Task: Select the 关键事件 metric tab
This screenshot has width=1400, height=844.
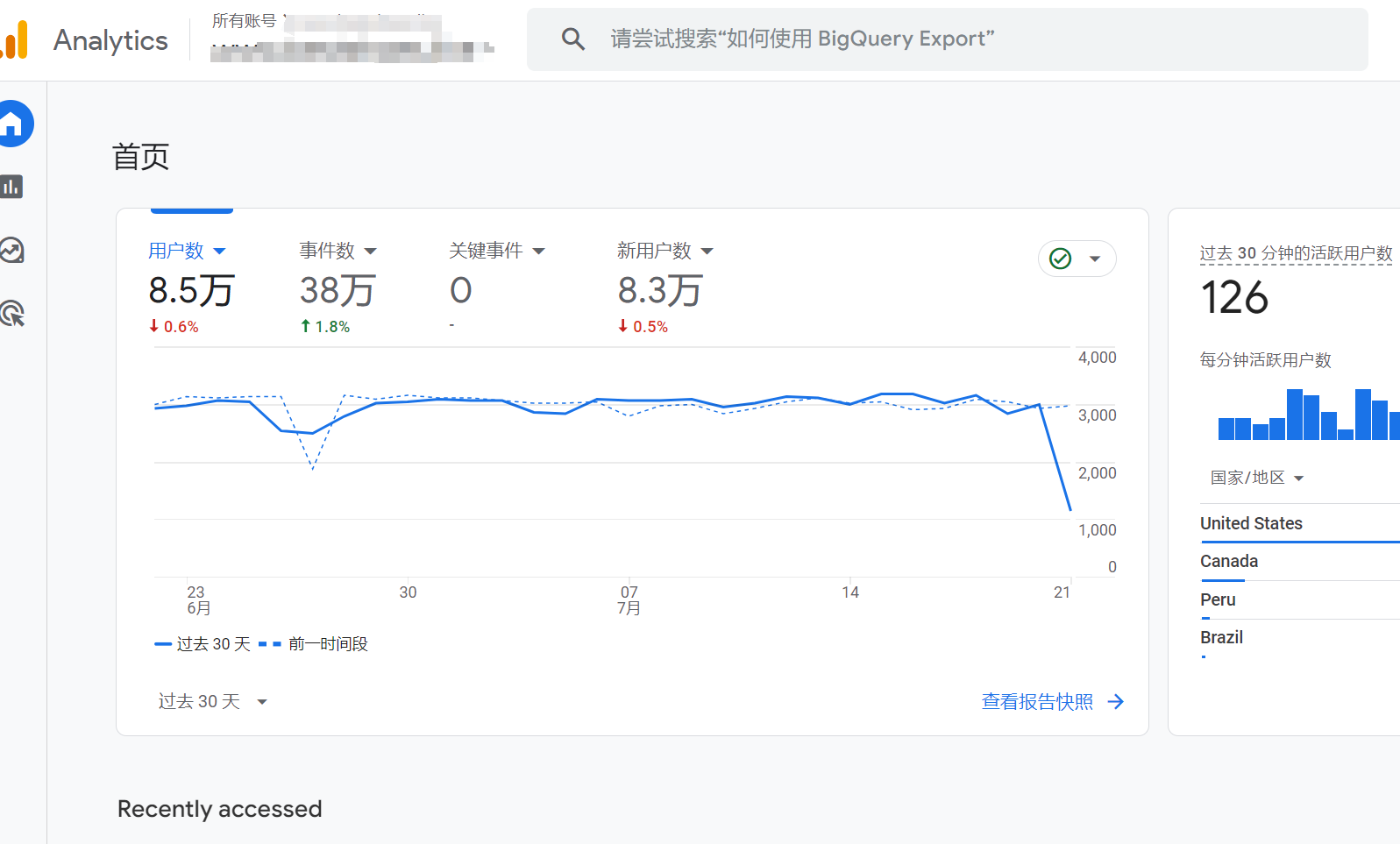Action: pyautogui.click(x=486, y=251)
